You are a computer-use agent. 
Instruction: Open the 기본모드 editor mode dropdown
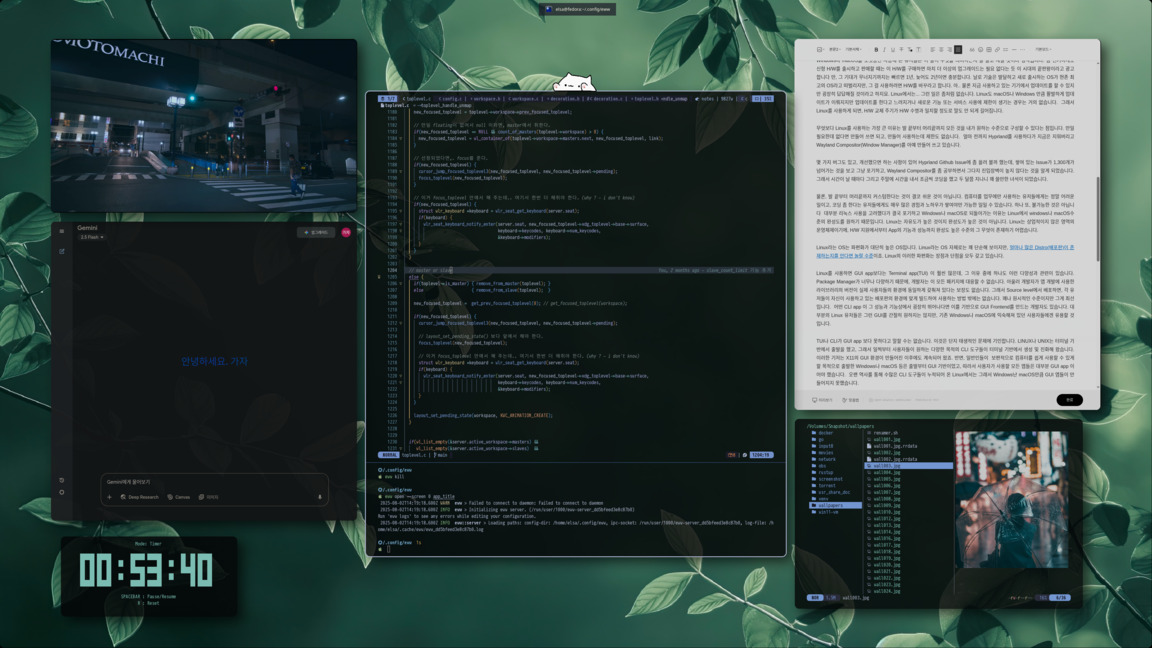click(1043, 50)
